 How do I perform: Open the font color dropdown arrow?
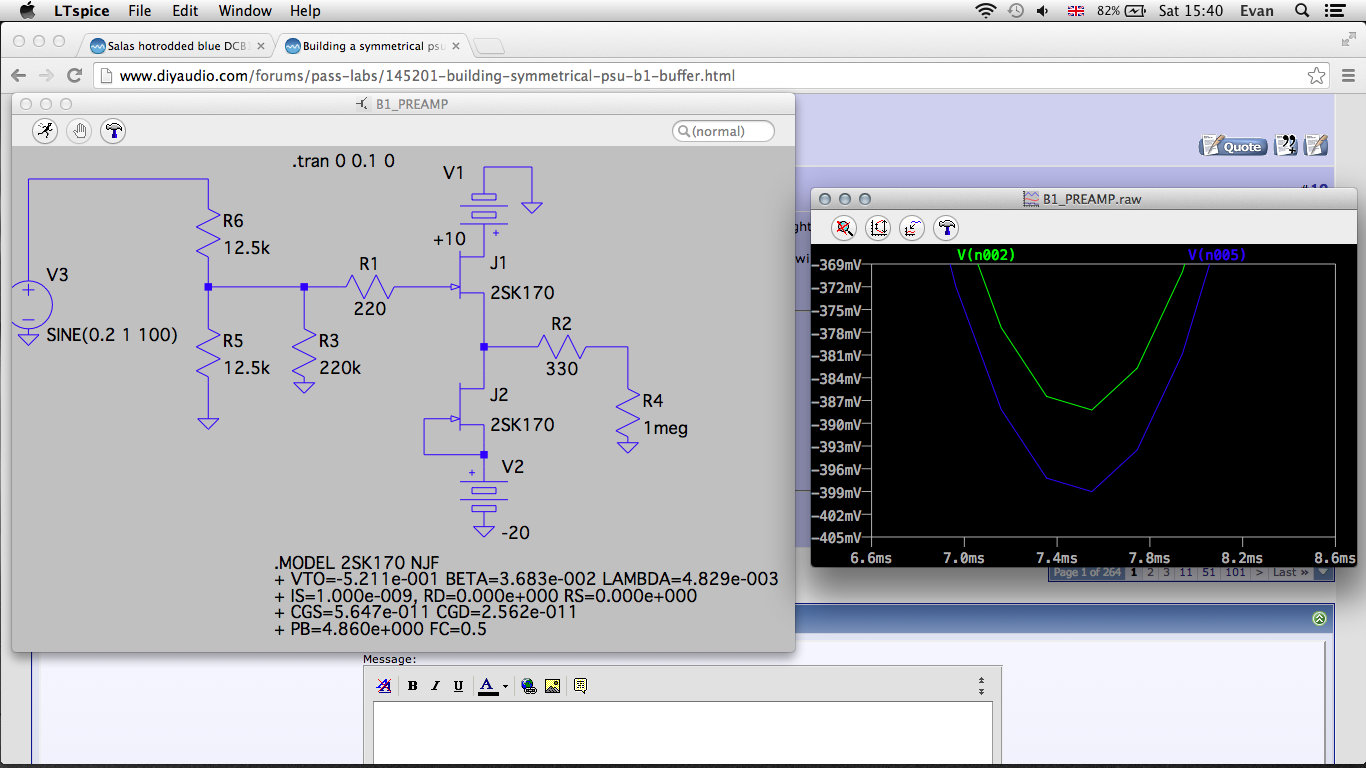505,686
